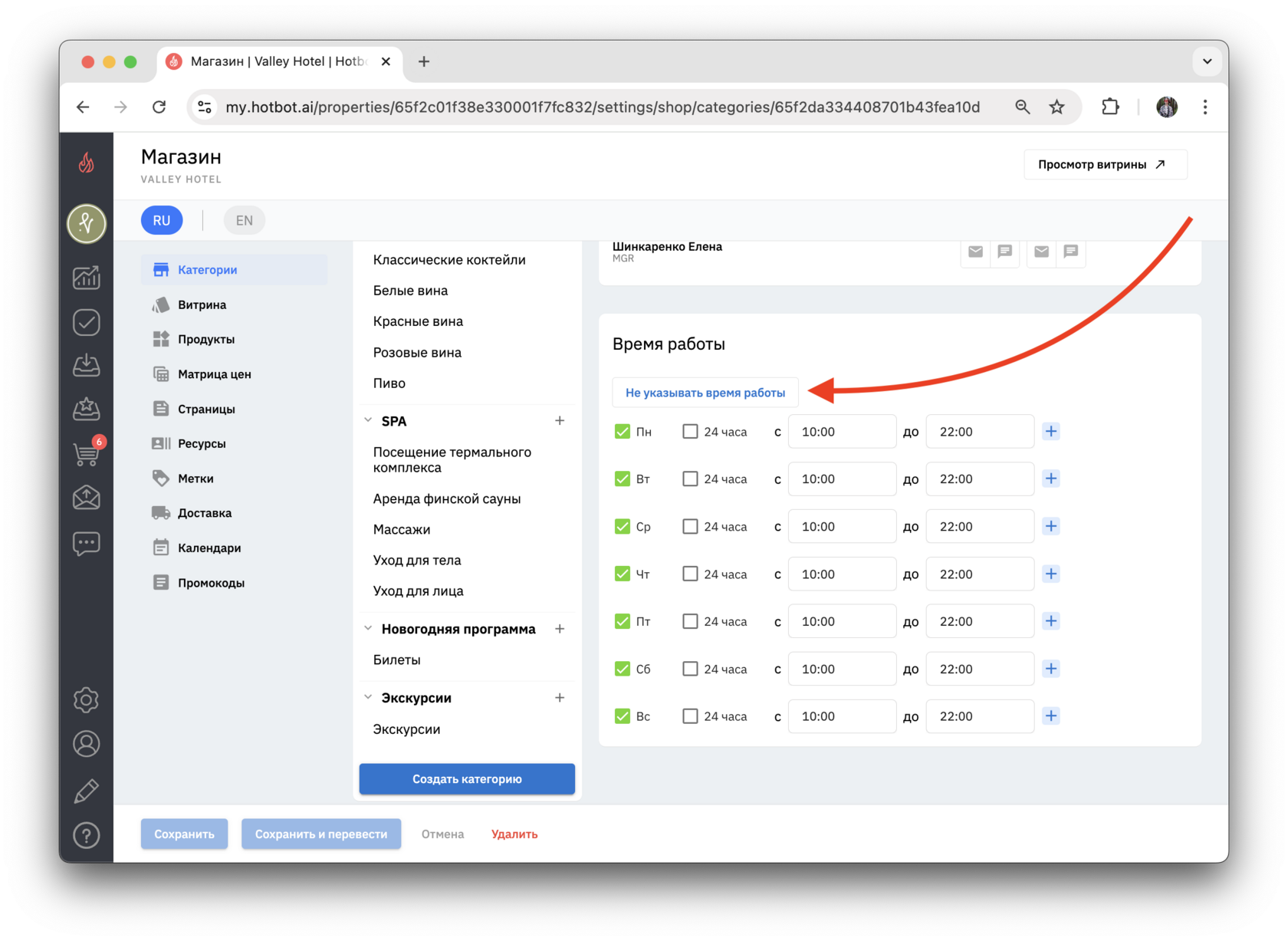Open the green Valley Hotel property avatar

click(87, 224)
